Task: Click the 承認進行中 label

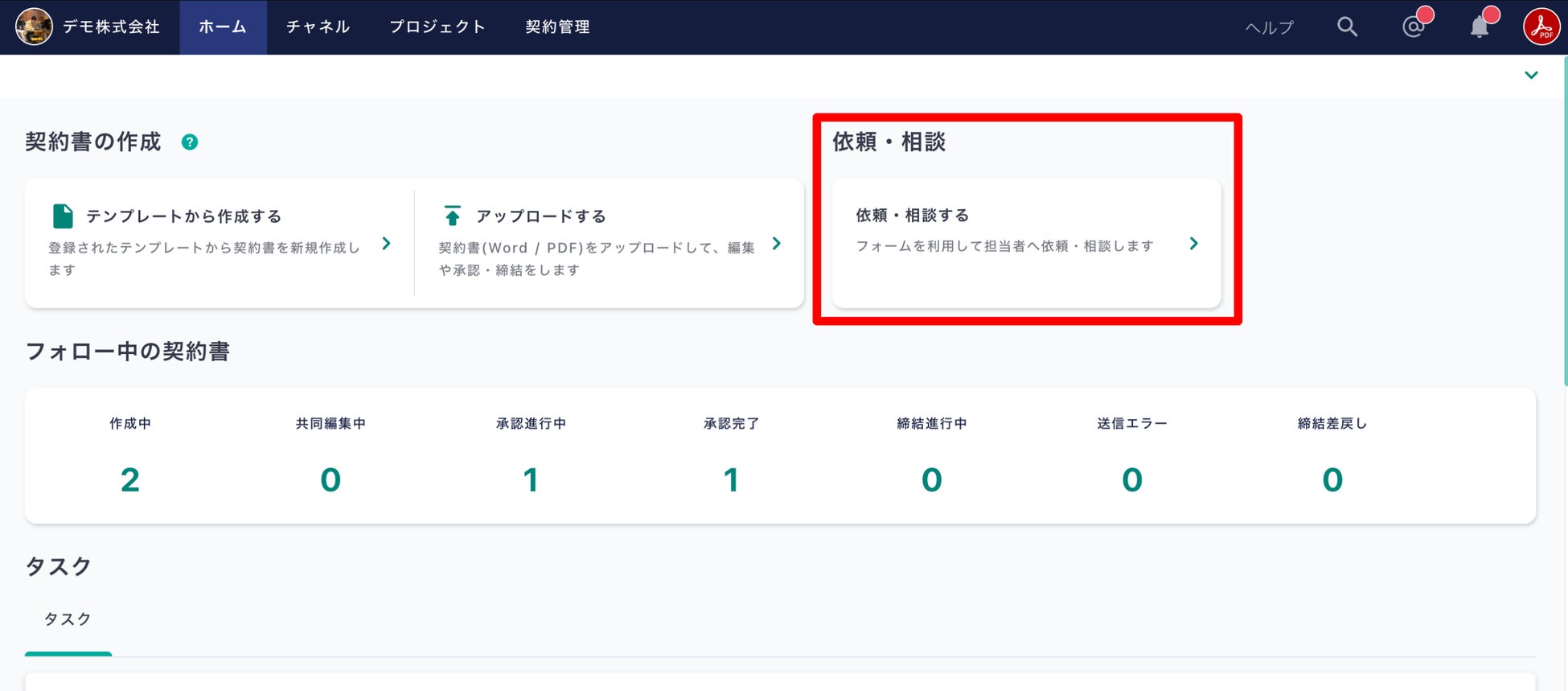Action: coord(531,423)
